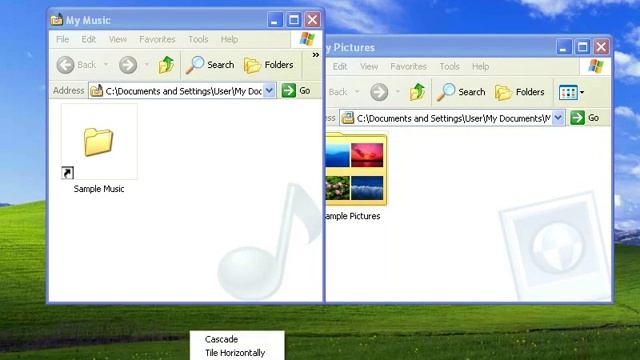Click Windows flag logo in My Music
The height and width of the screenshot is (360, 640).
307,39
